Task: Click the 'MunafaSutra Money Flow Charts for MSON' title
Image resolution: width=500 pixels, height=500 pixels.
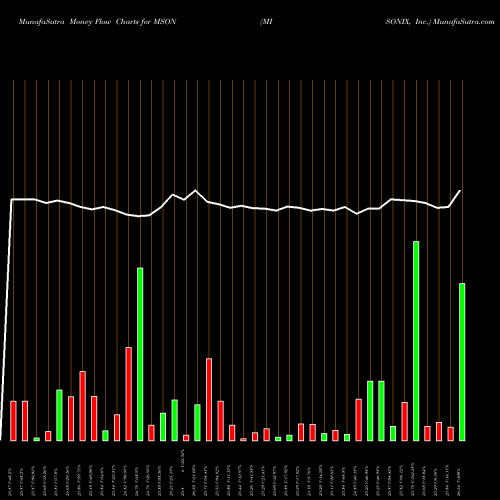Action: coord(97,22)
